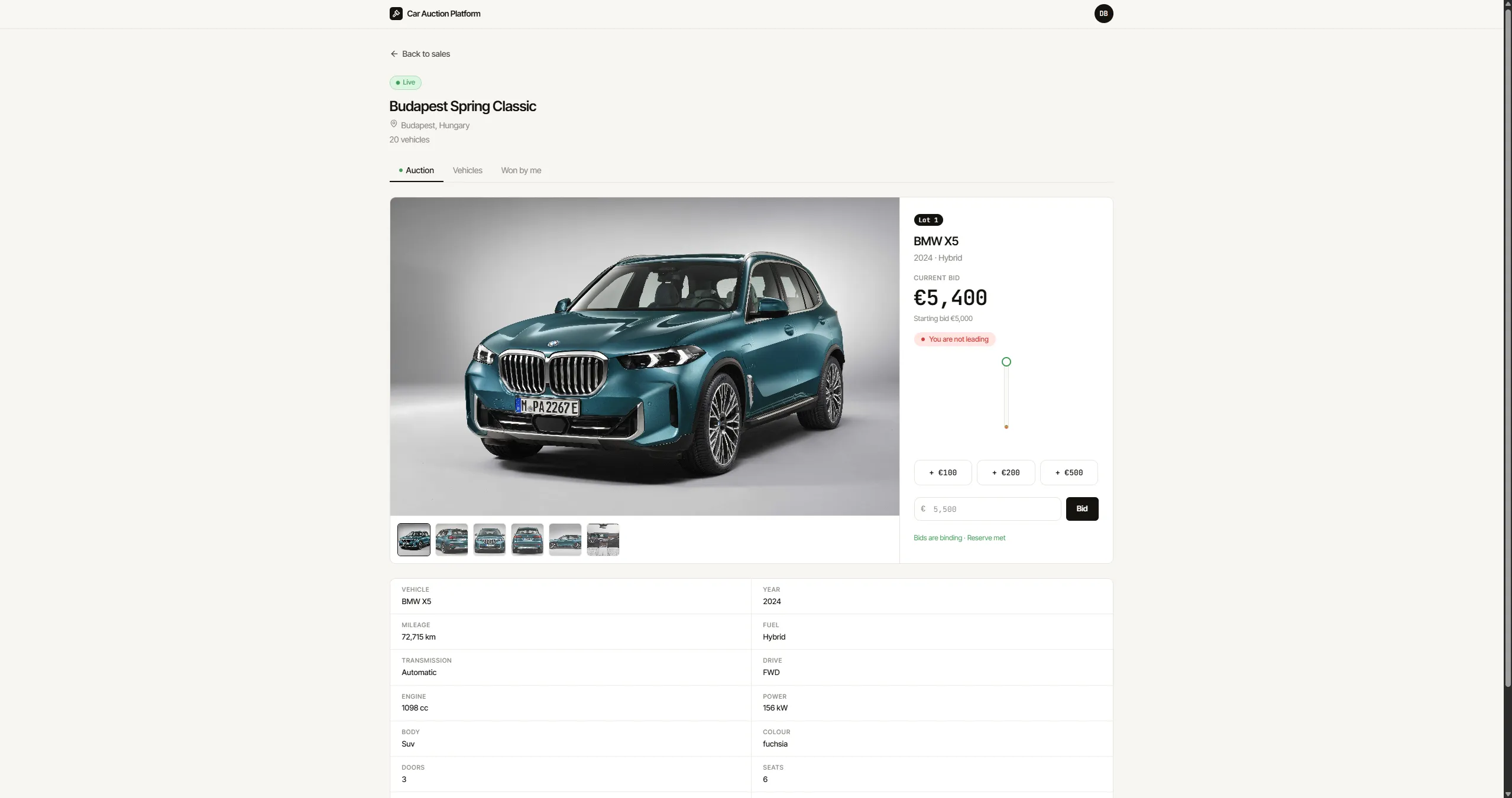The width and height of the screenshot is (1512, 798).
Task: Click the orange starting point on bid chart
Action: [1006, 427]
